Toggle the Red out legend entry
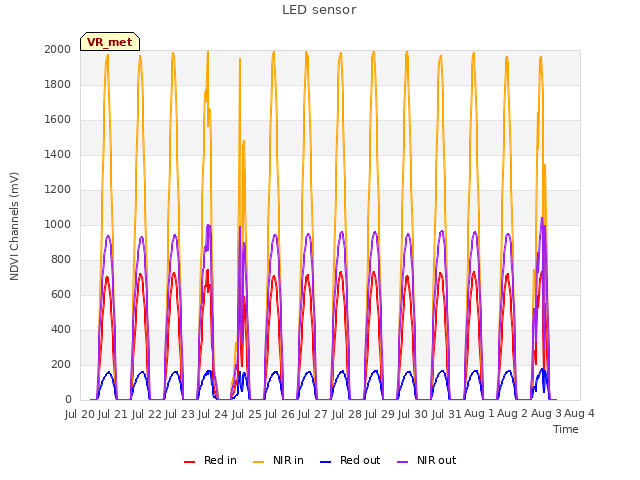Image resolution: width=640 pixels, height=480 pixels. coord(350,460)
